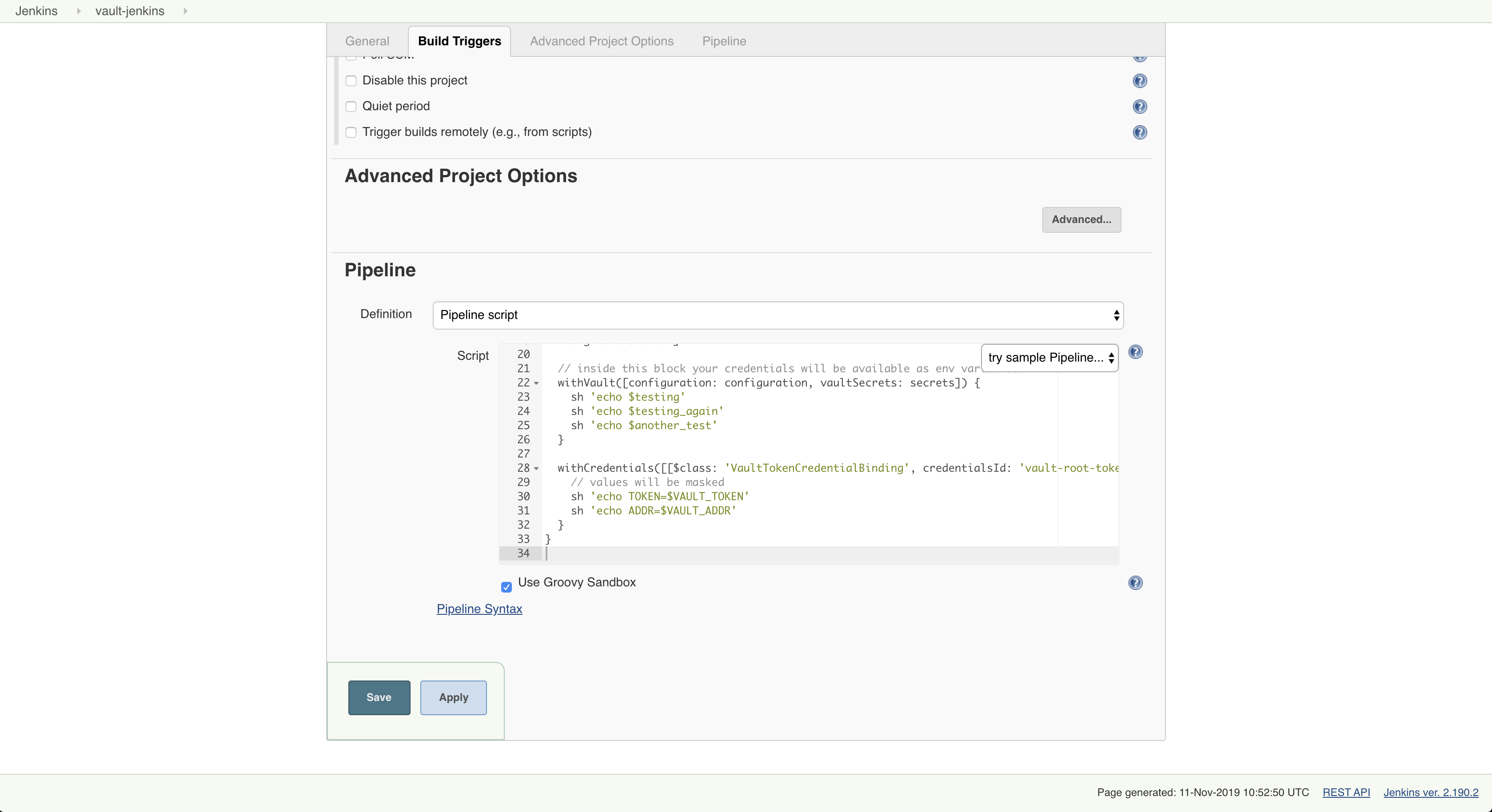Enable the Quiet period checkbox

(x=351, y=105)
